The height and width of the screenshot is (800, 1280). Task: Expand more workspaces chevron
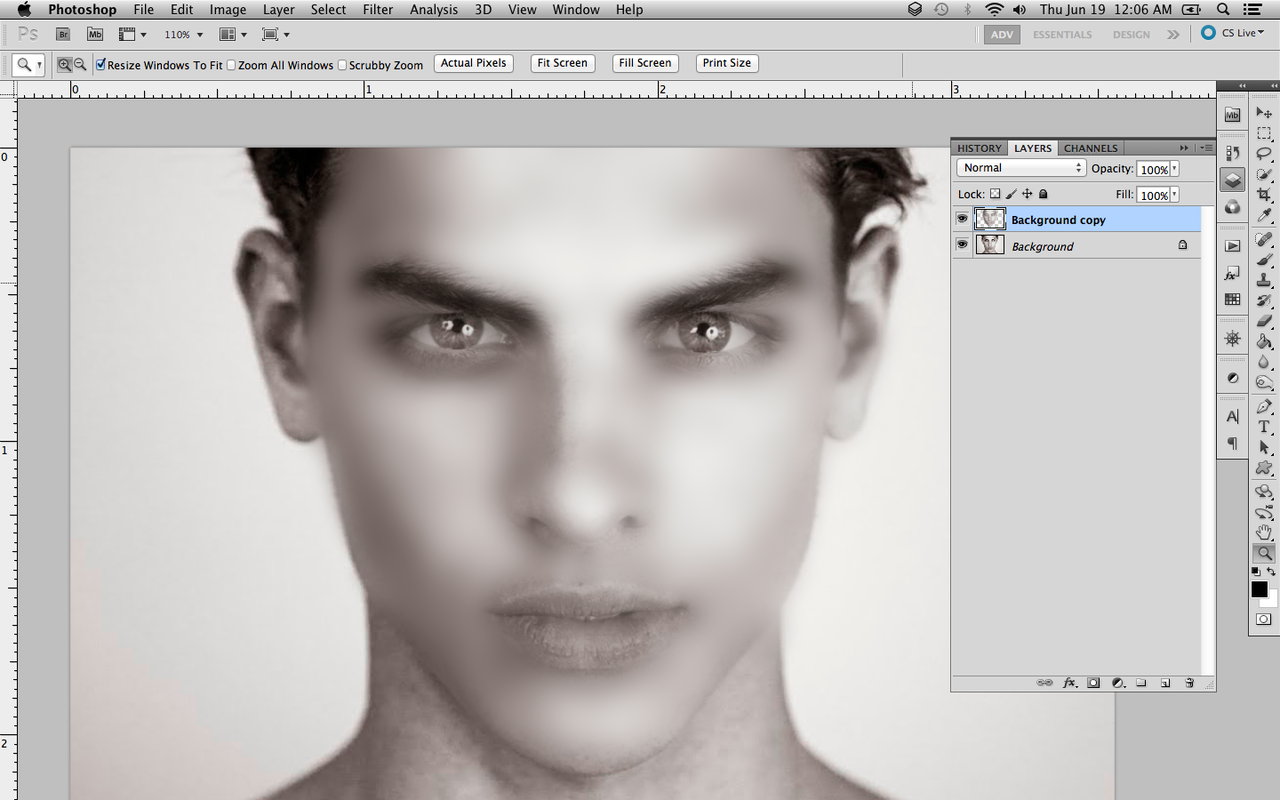pyautogui.click(x=1173, y=34)
